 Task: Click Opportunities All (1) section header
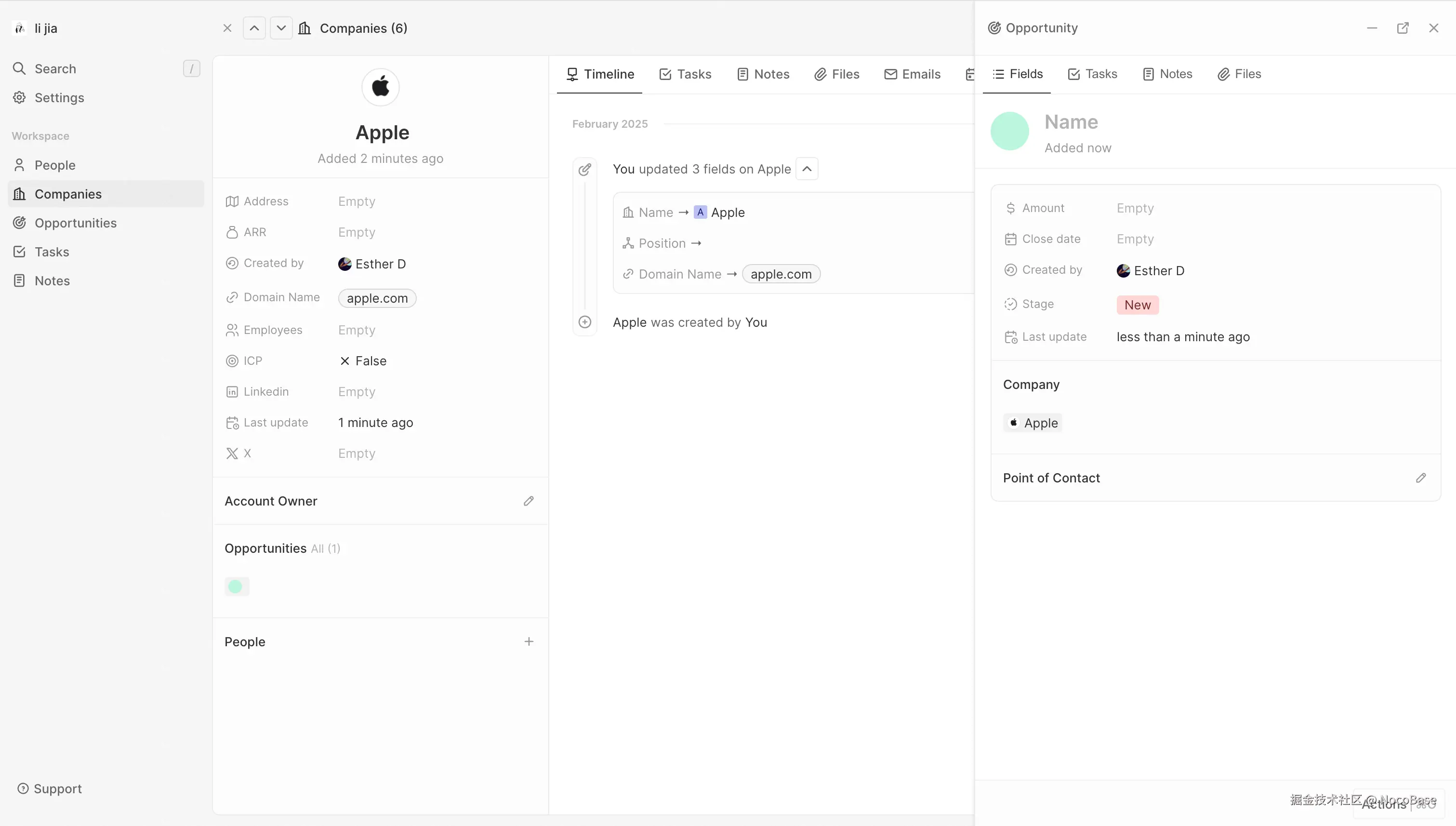tap(282, 548)
